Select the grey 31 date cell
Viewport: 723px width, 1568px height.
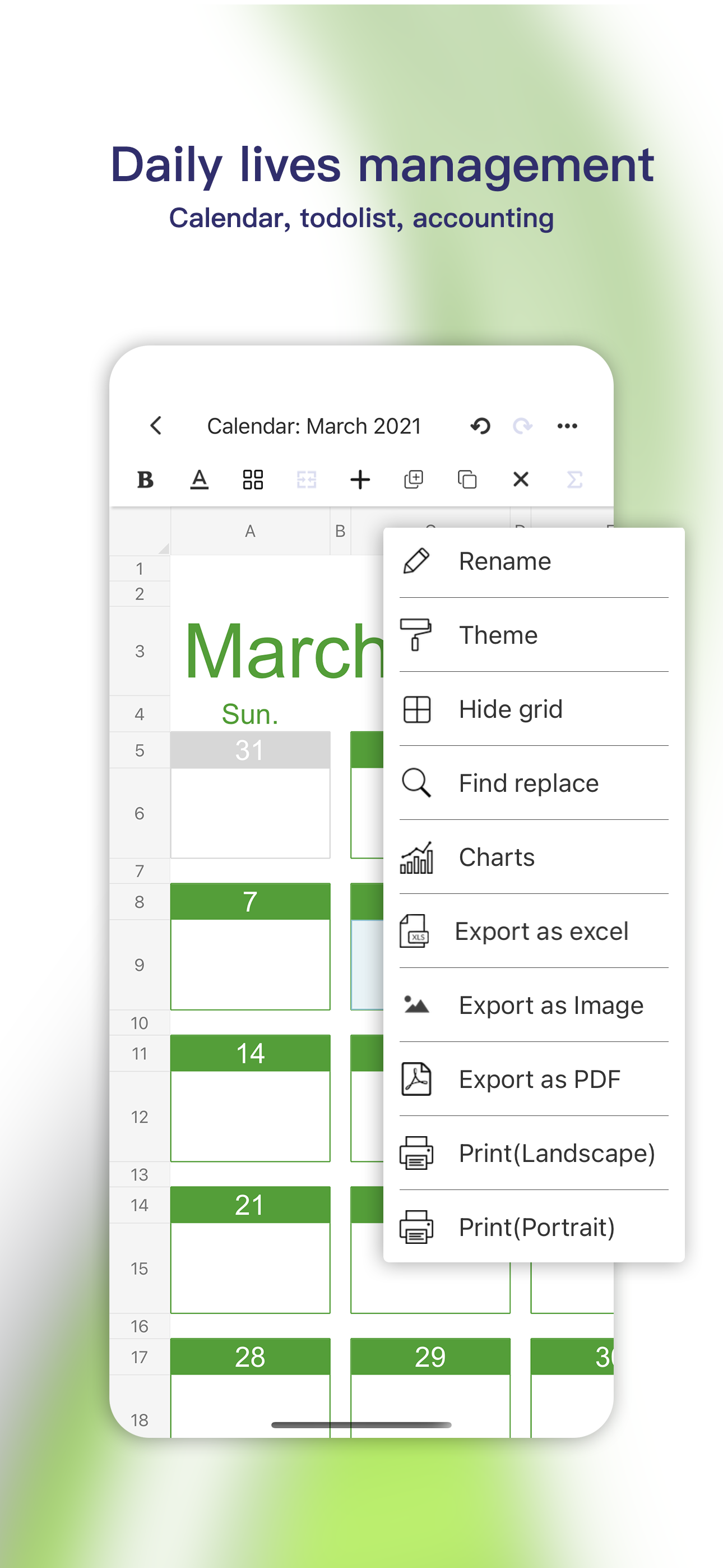(x=250, y=750)
